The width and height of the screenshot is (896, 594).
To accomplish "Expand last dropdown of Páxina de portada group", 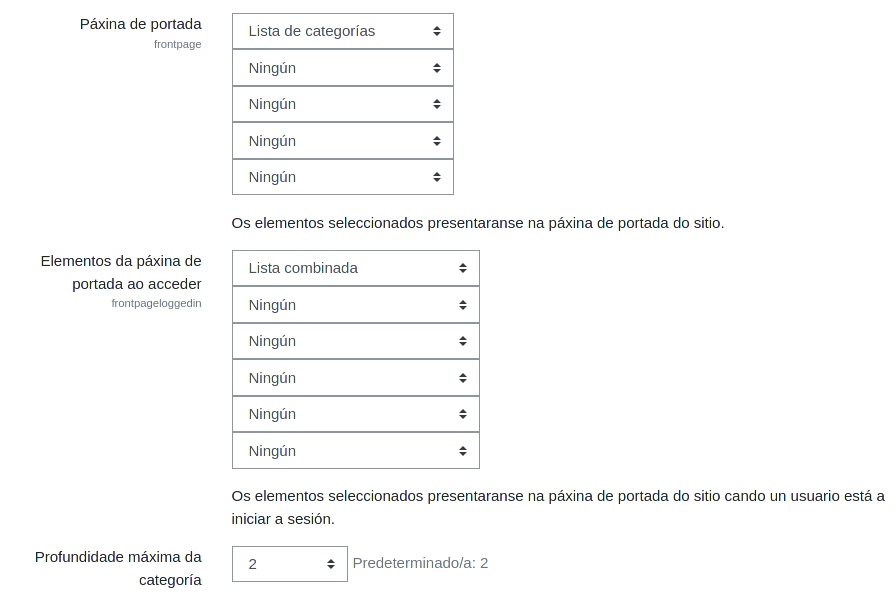I will (x=342, y=177).
